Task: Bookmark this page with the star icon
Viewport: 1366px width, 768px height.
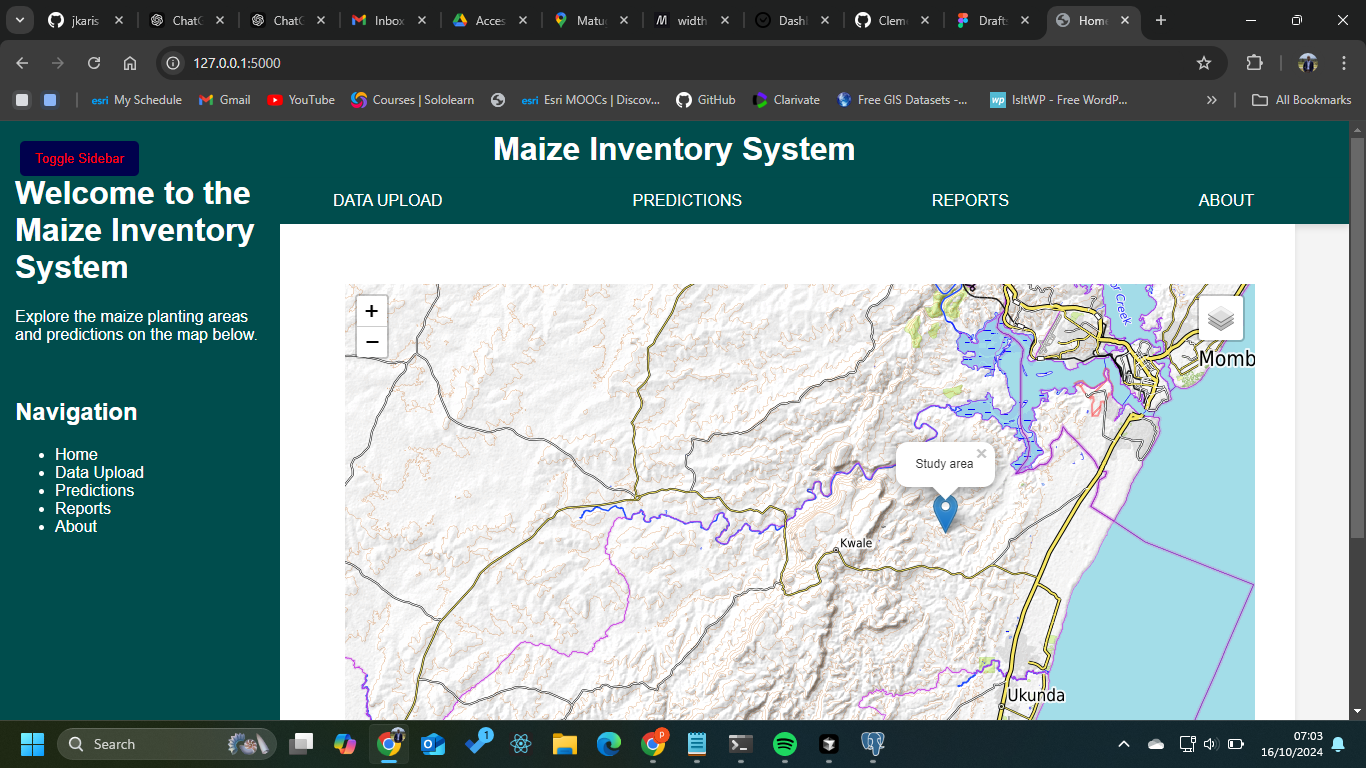Action: [x=1204, y=63]
